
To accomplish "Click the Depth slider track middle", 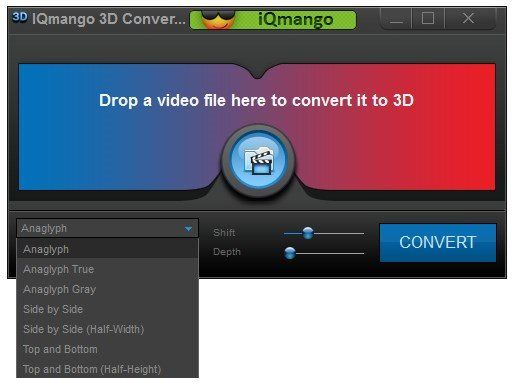I will coord(324,253).
